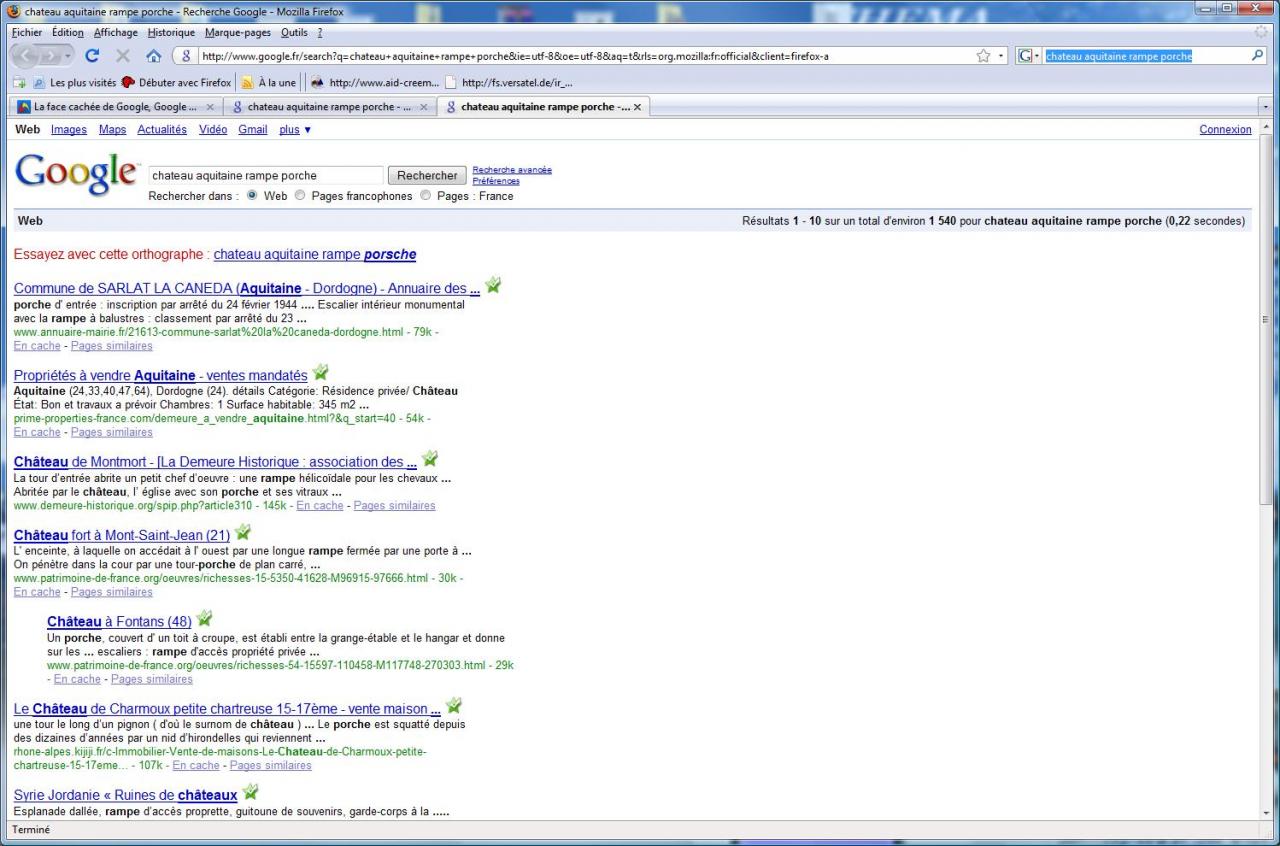Click the star next to Château de Montmort
The height and width of the screenshot is (846, 1280).
coord(430,459)
